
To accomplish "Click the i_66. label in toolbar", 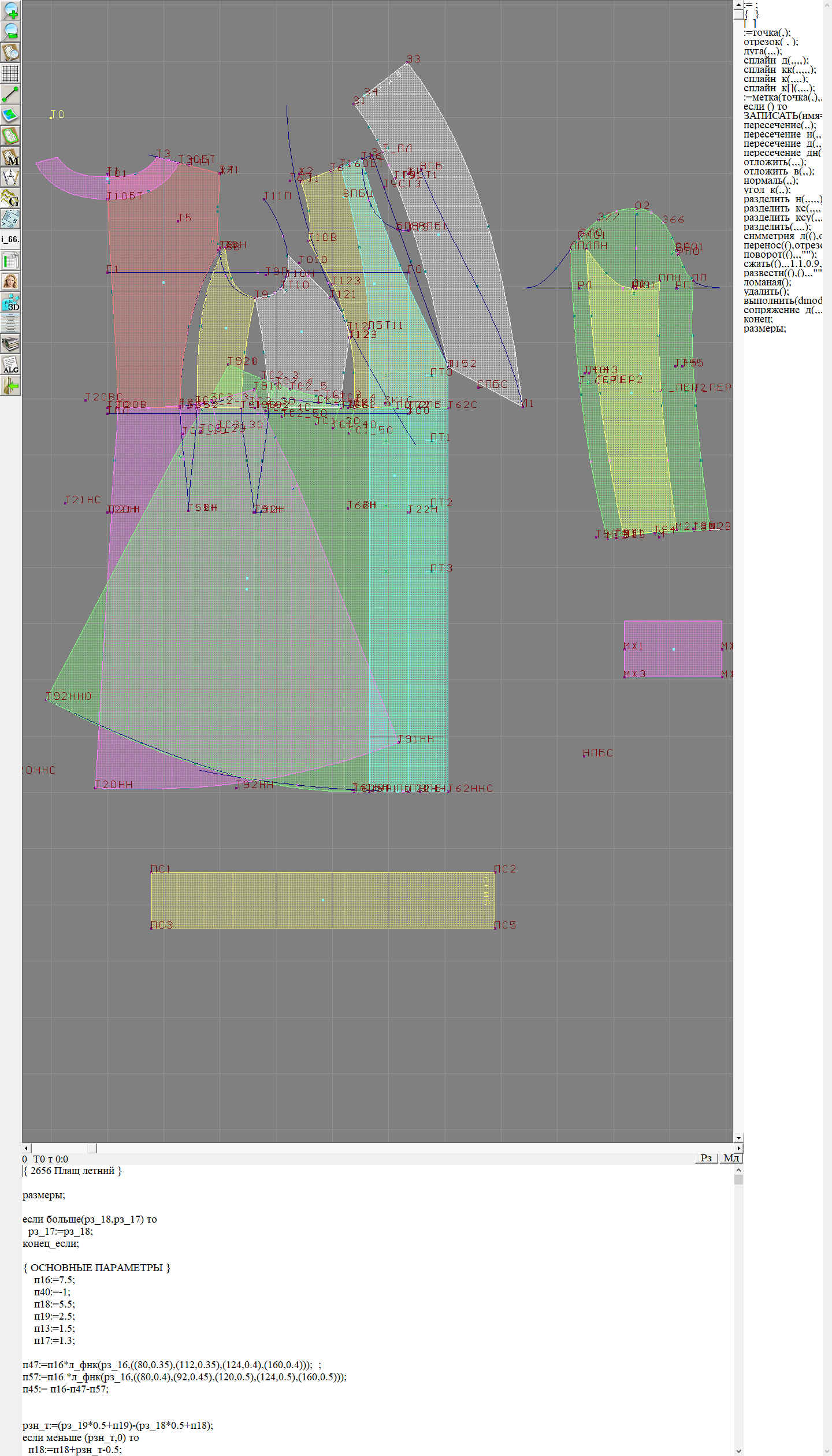I will tap(10, 239).
